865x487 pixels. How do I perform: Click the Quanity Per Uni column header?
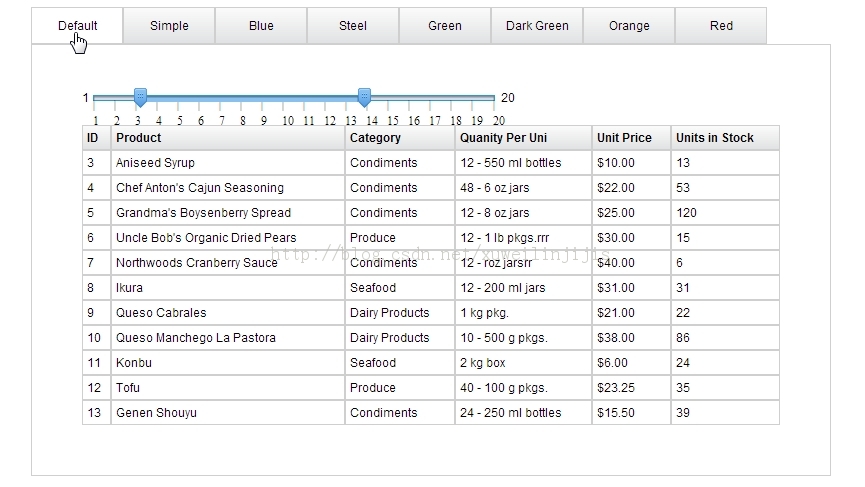[x=523, y=138]
